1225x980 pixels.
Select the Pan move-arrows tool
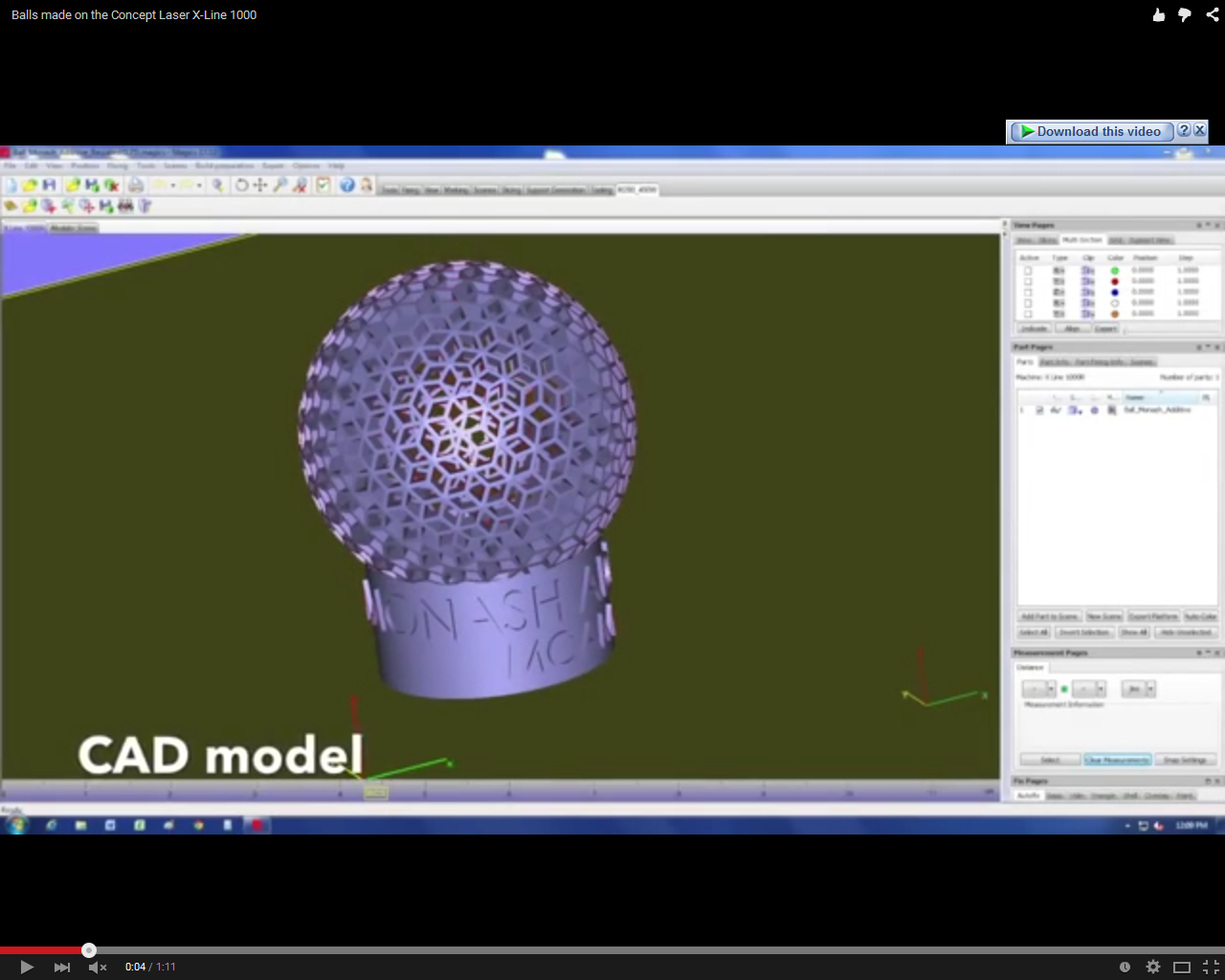(x=260, y=185)
